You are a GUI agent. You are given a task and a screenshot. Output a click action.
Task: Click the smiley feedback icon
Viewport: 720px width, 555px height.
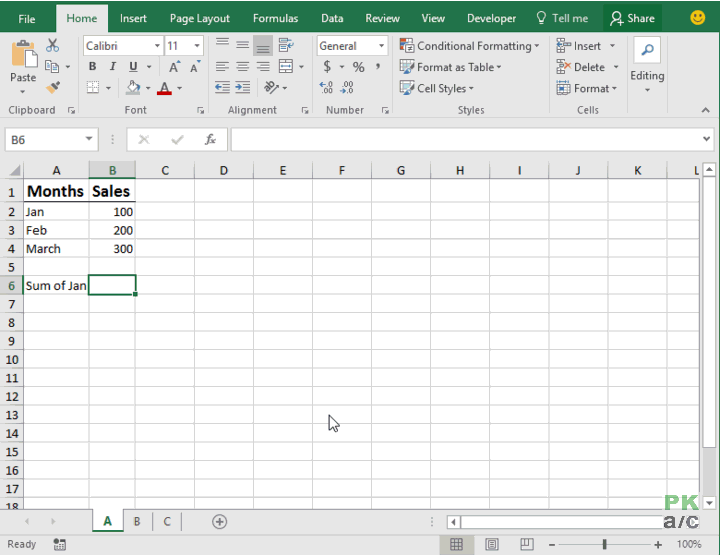pyautogui.click(x=698, y=18)
